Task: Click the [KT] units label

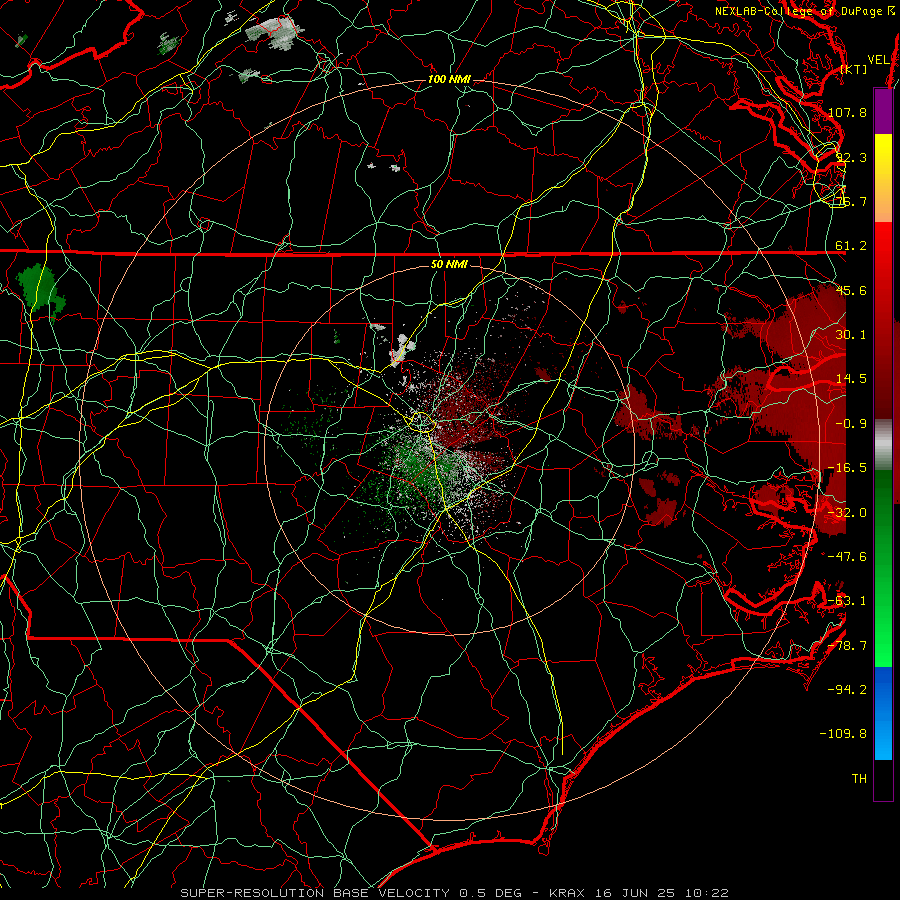Action: pyautogui.click(x=854, y=69)
